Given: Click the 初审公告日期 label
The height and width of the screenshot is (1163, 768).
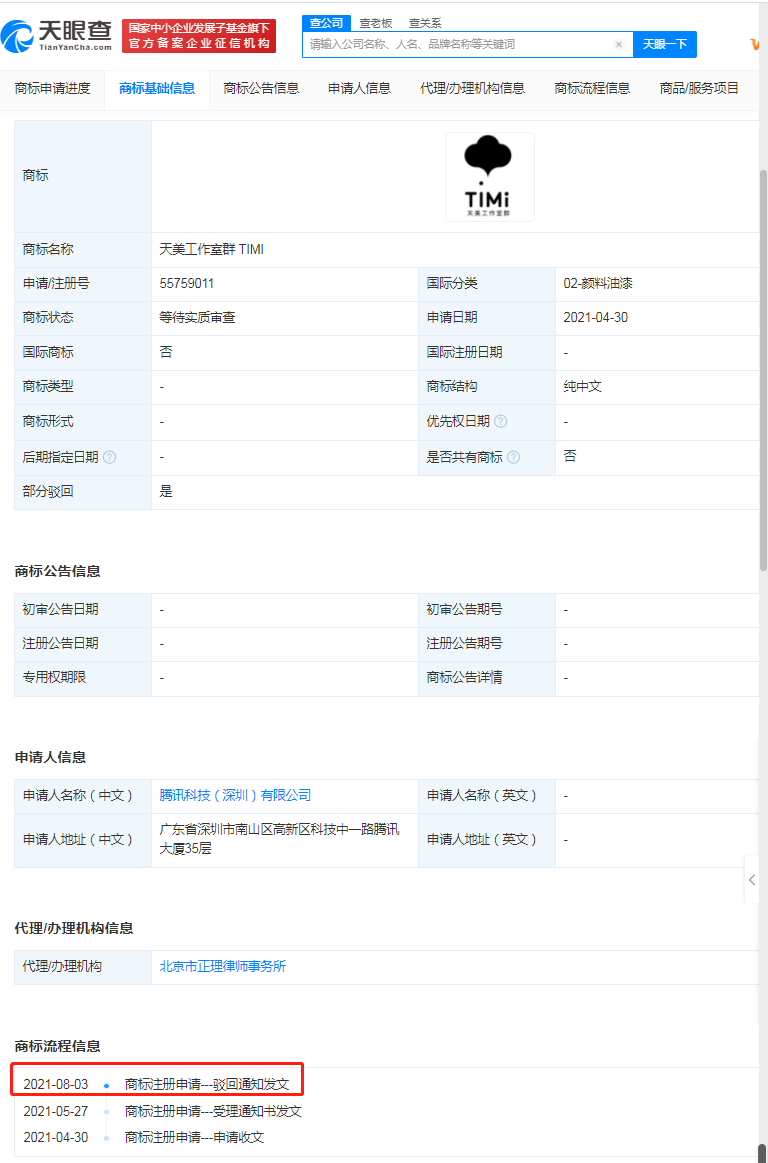Looking at the screenshot, I should (x=60, y=609).
